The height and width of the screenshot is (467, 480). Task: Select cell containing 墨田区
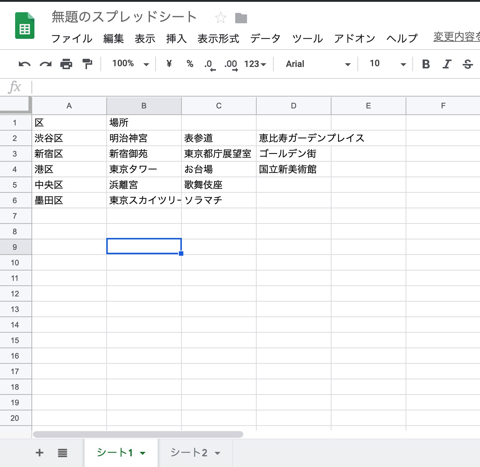[x=69, y=200]
